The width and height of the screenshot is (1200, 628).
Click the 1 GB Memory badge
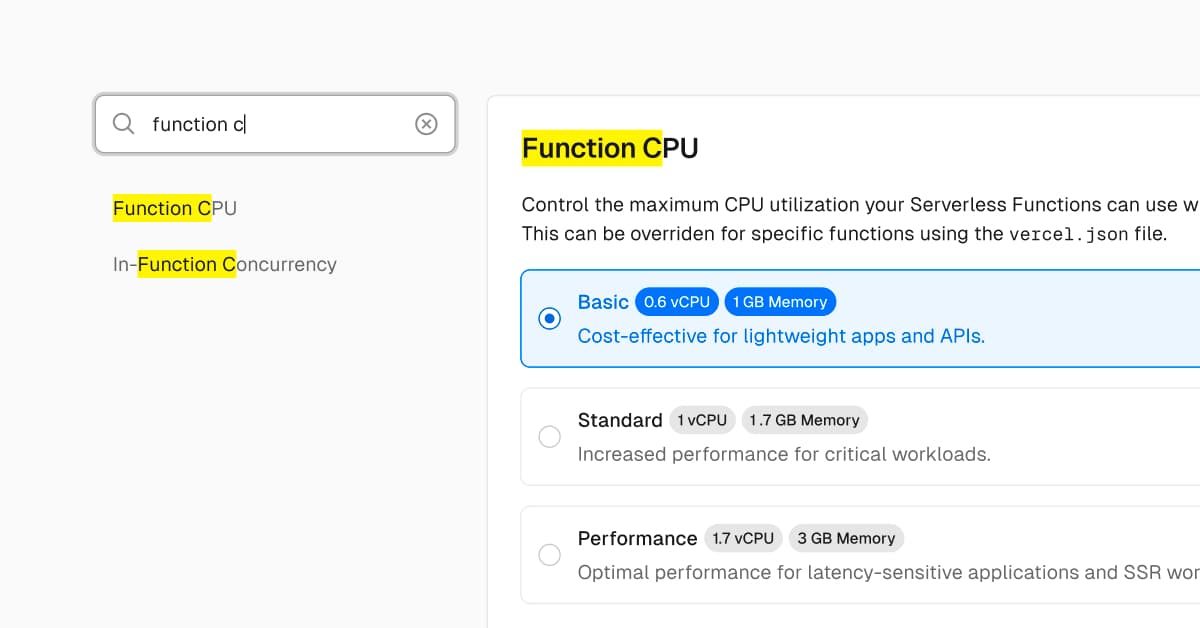pyautogui.click(x=780, y=302)
